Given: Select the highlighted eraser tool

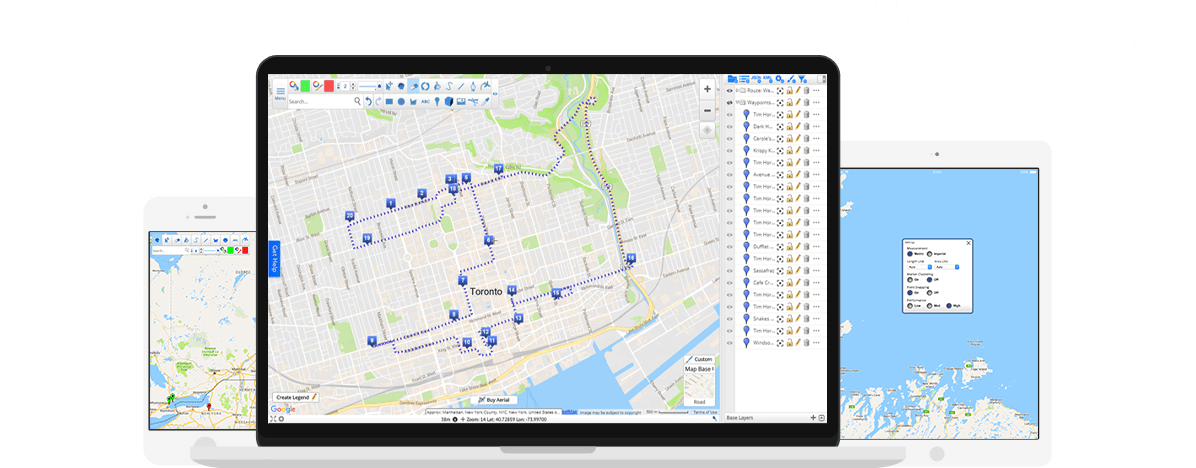Looking at the screenshot, I should coord(413,86).
